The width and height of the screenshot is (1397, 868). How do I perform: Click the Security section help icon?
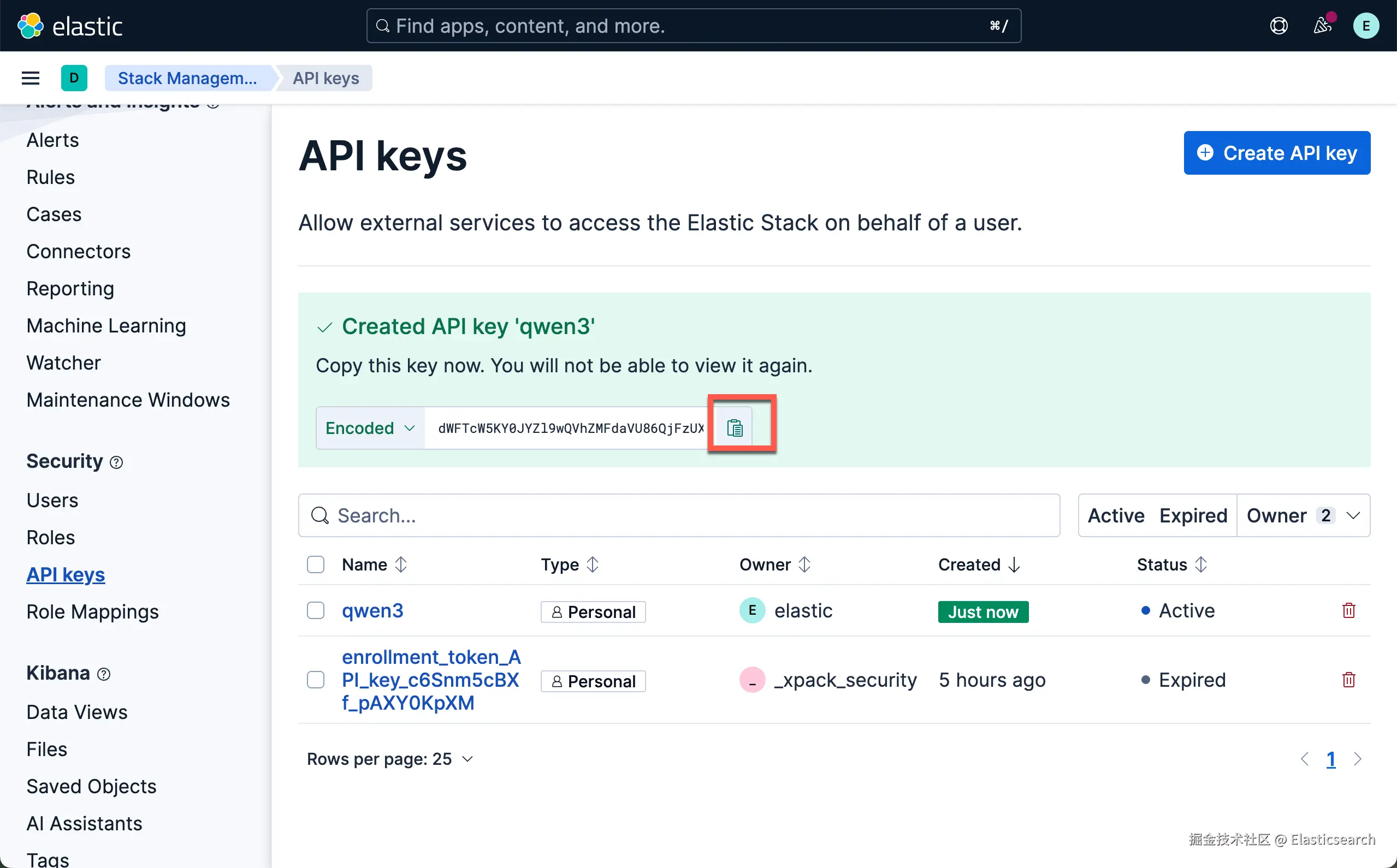point(116,462)
